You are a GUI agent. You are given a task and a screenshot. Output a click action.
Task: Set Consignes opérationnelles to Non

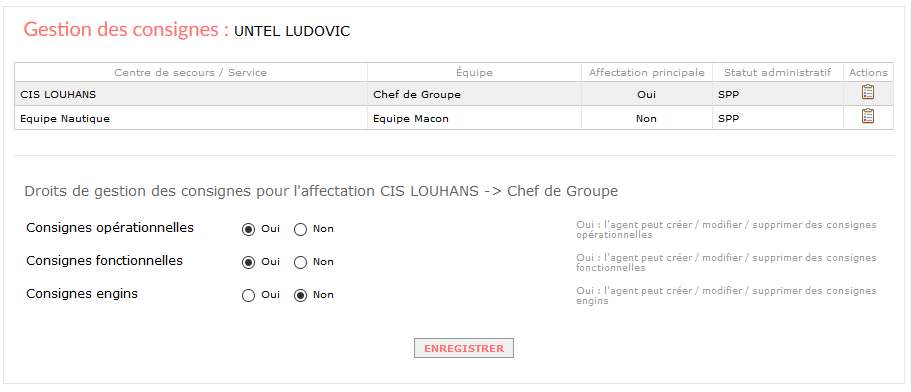300,229
